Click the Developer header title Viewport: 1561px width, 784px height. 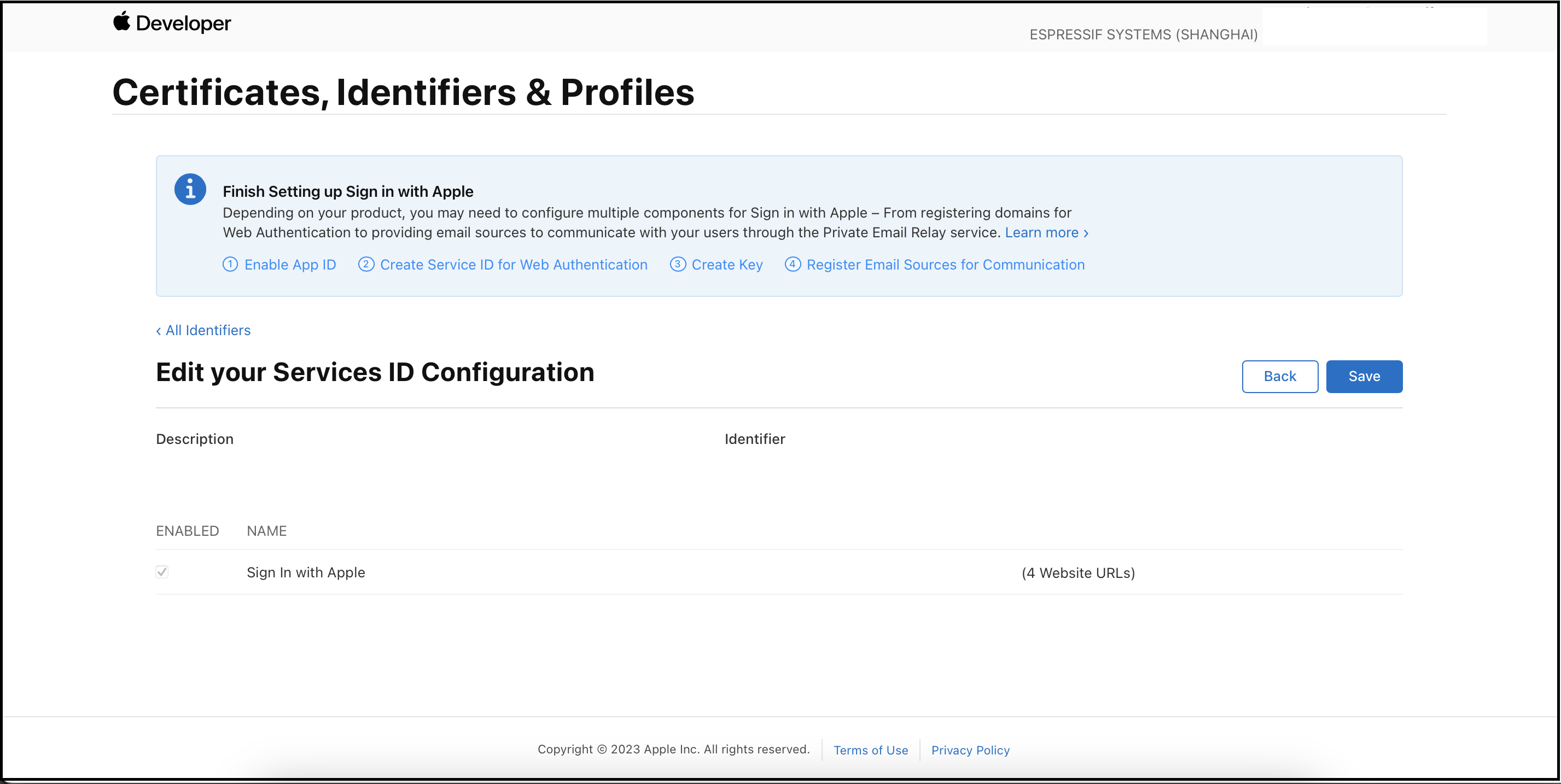coord(183,23)
